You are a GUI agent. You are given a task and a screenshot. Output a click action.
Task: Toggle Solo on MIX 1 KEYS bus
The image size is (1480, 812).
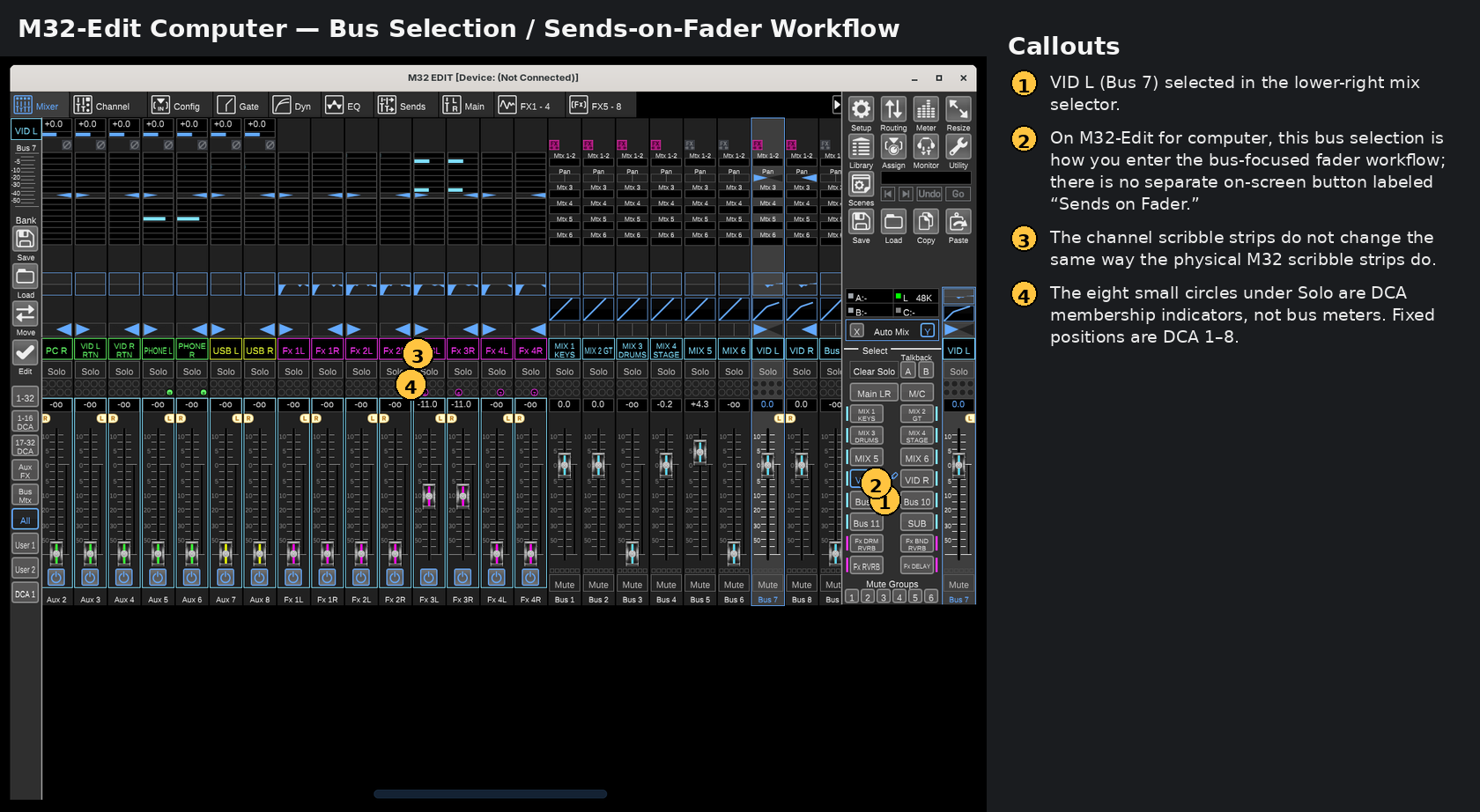pyautogui.click(x=565, y=372)
